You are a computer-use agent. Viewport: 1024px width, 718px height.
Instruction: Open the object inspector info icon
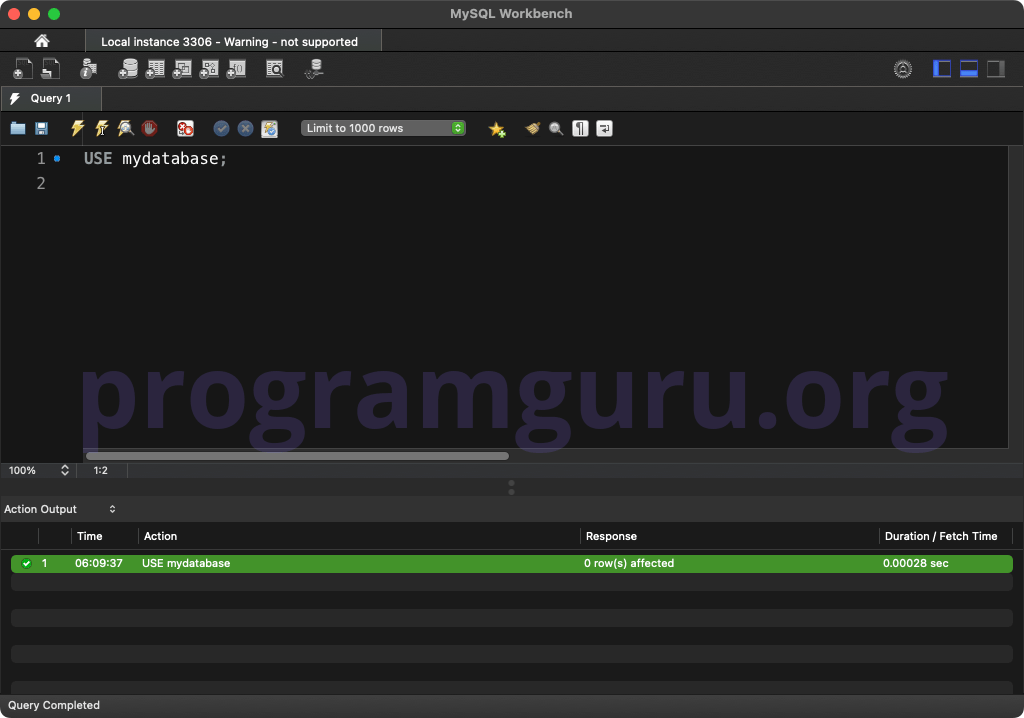88,69
